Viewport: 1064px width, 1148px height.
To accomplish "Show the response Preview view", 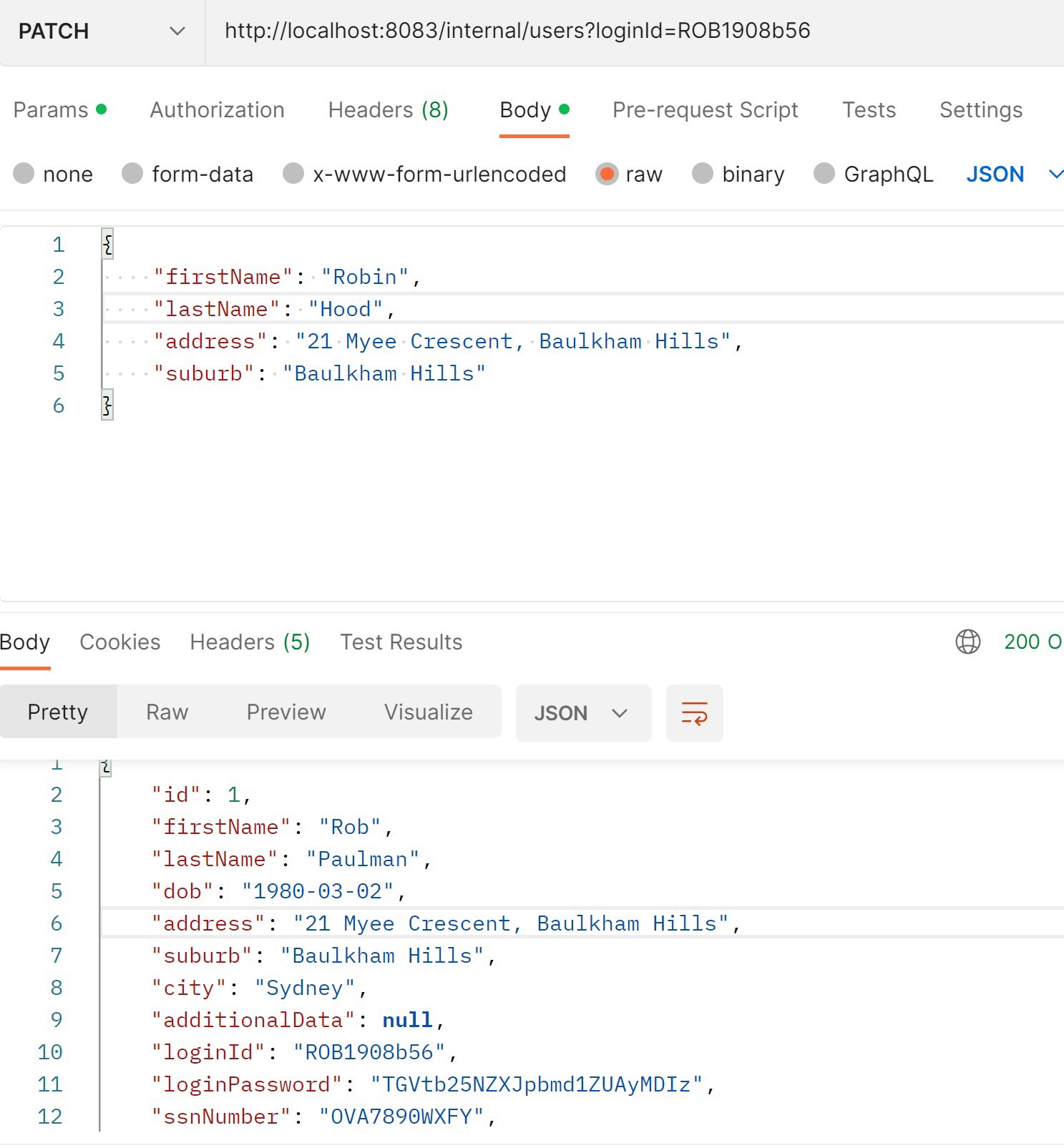I will click(286, 712).
